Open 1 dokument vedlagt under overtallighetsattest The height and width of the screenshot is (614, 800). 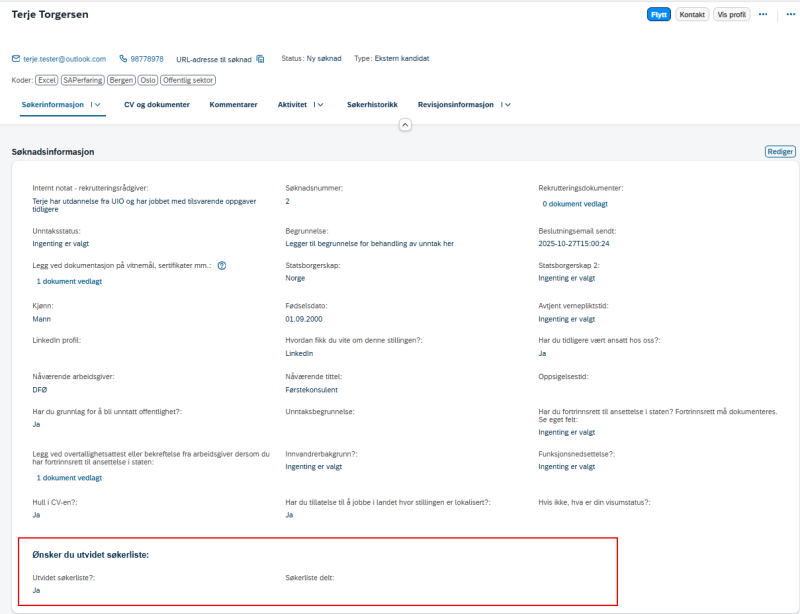click(69, 478)
